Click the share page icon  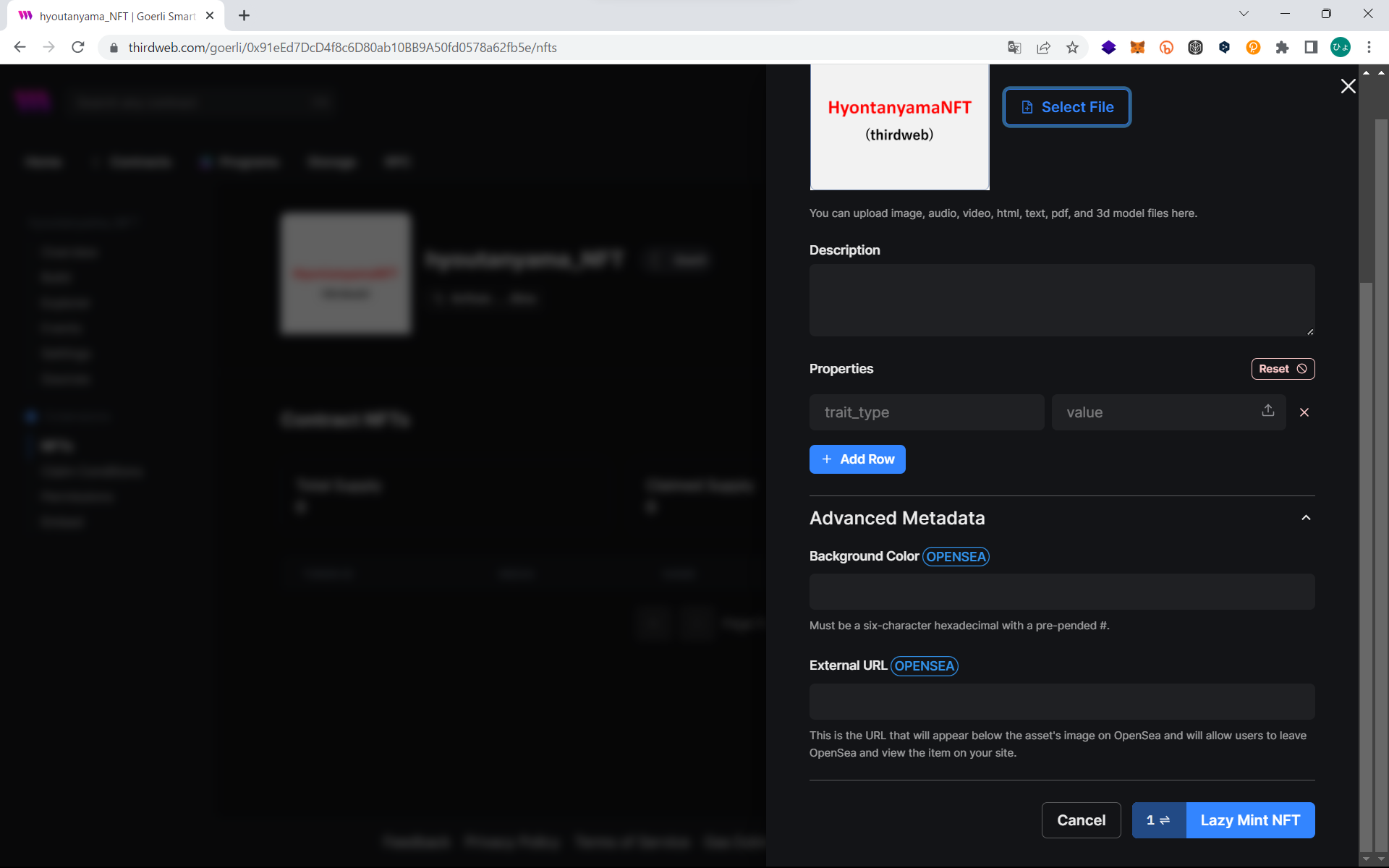pos(1043,48)
